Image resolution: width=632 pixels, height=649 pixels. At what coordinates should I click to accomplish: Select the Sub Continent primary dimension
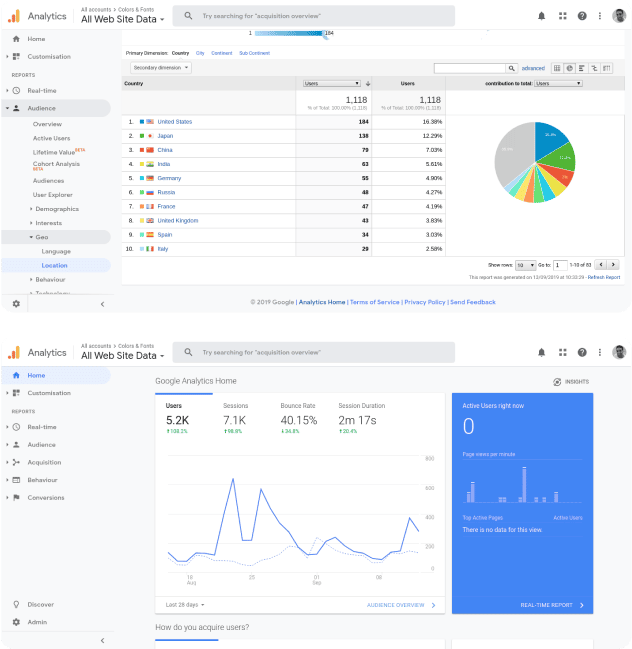[254, 53]
